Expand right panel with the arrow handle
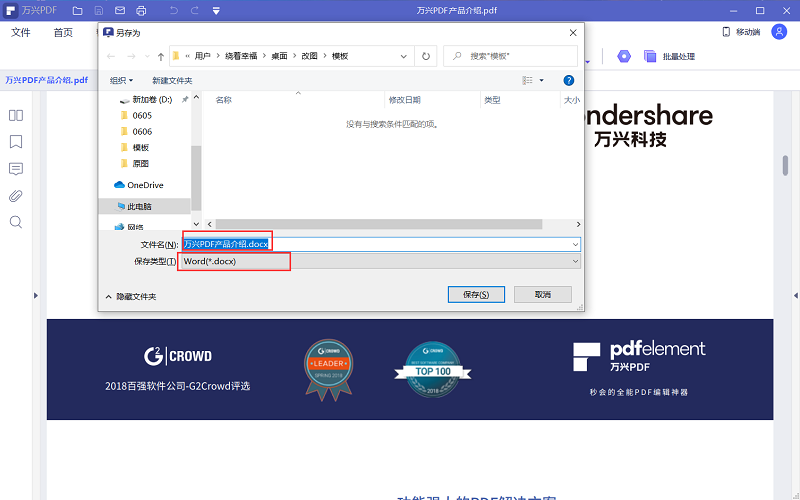800x500 pixels. pyautogui.click(x=795, y=295)
